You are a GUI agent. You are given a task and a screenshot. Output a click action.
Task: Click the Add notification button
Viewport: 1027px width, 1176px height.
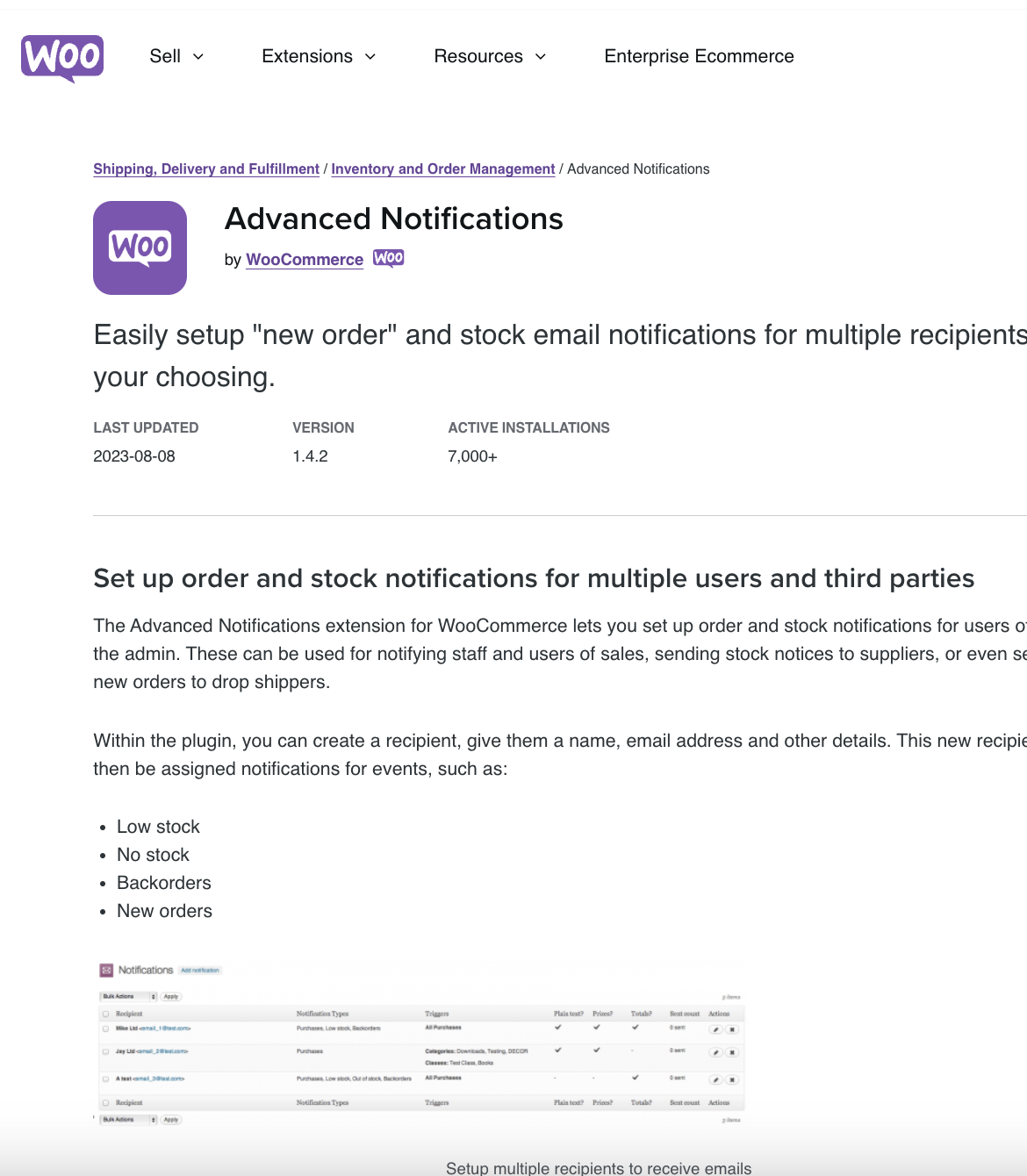199,969
